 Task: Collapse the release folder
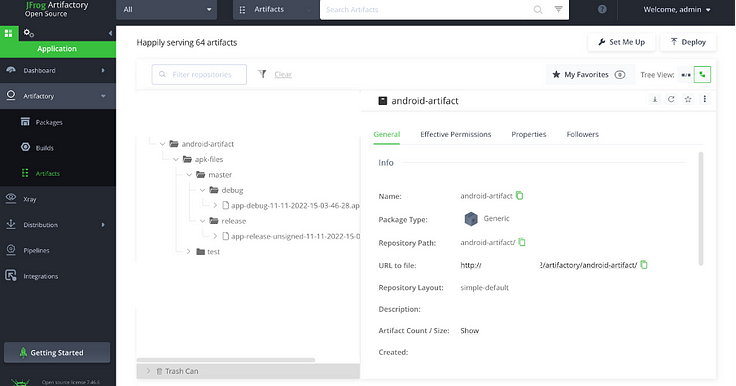tap(202, 221)
